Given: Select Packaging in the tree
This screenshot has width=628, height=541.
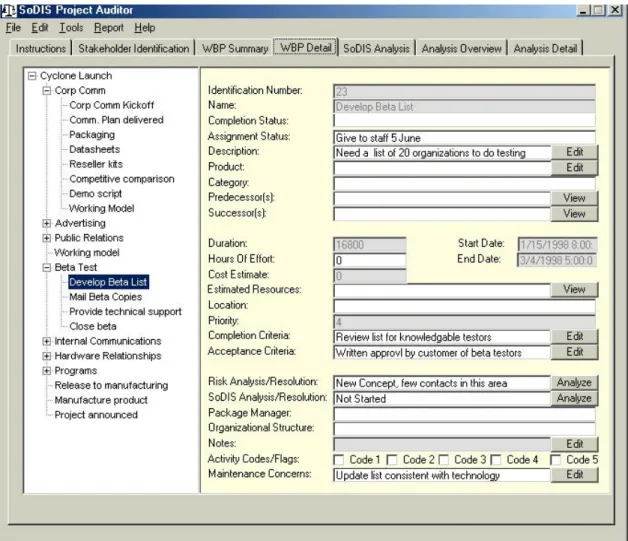Looking at the screenshot, I should tap(92, 135).
